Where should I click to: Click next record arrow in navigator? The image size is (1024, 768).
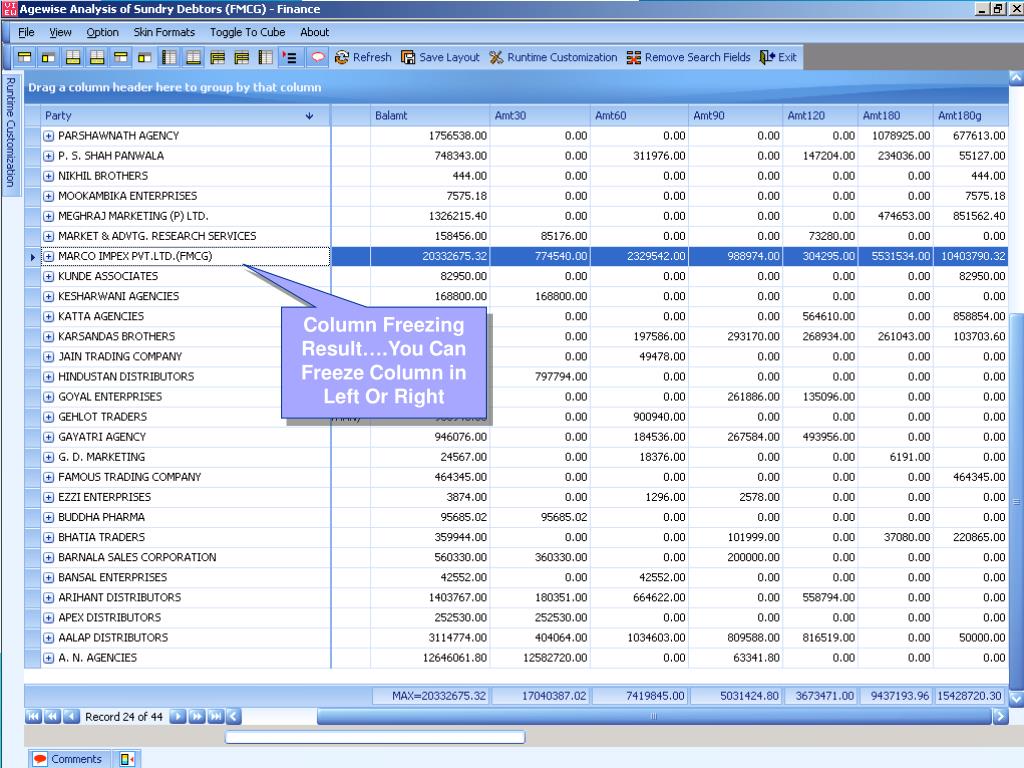point(179,716)
